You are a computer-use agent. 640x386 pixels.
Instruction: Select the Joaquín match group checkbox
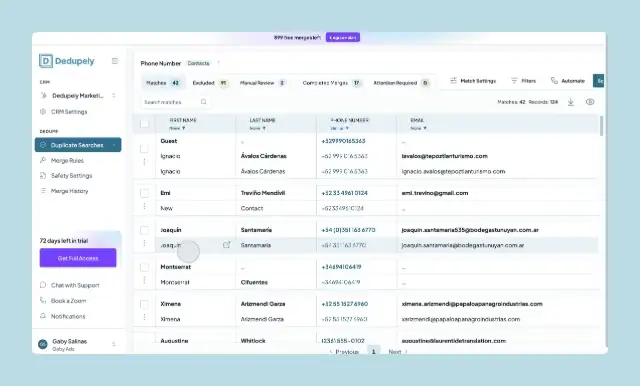click(144, 230)
